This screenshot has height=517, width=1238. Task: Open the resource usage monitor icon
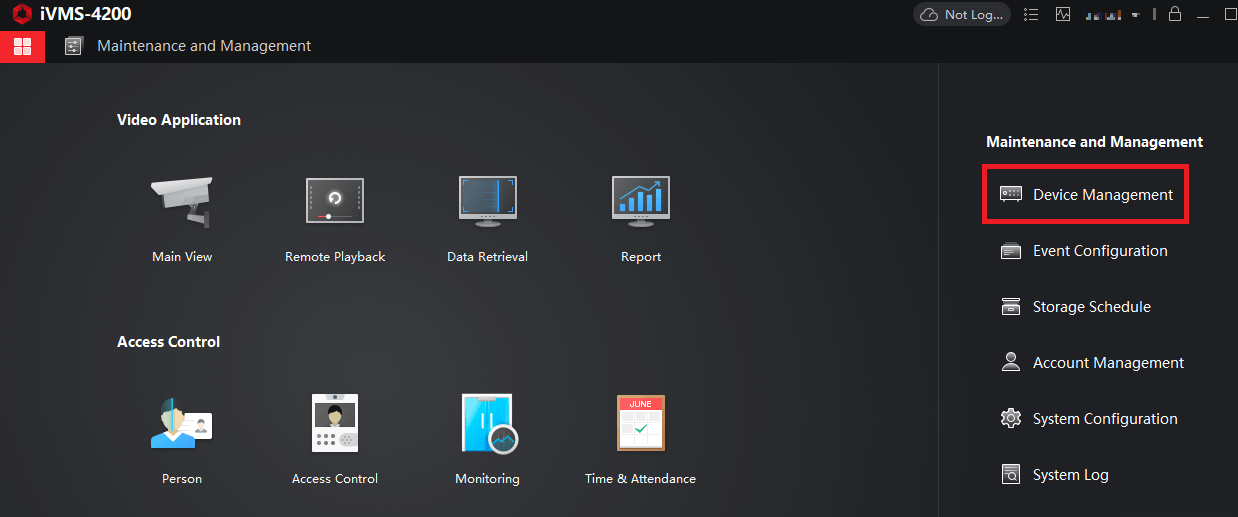1062,15
